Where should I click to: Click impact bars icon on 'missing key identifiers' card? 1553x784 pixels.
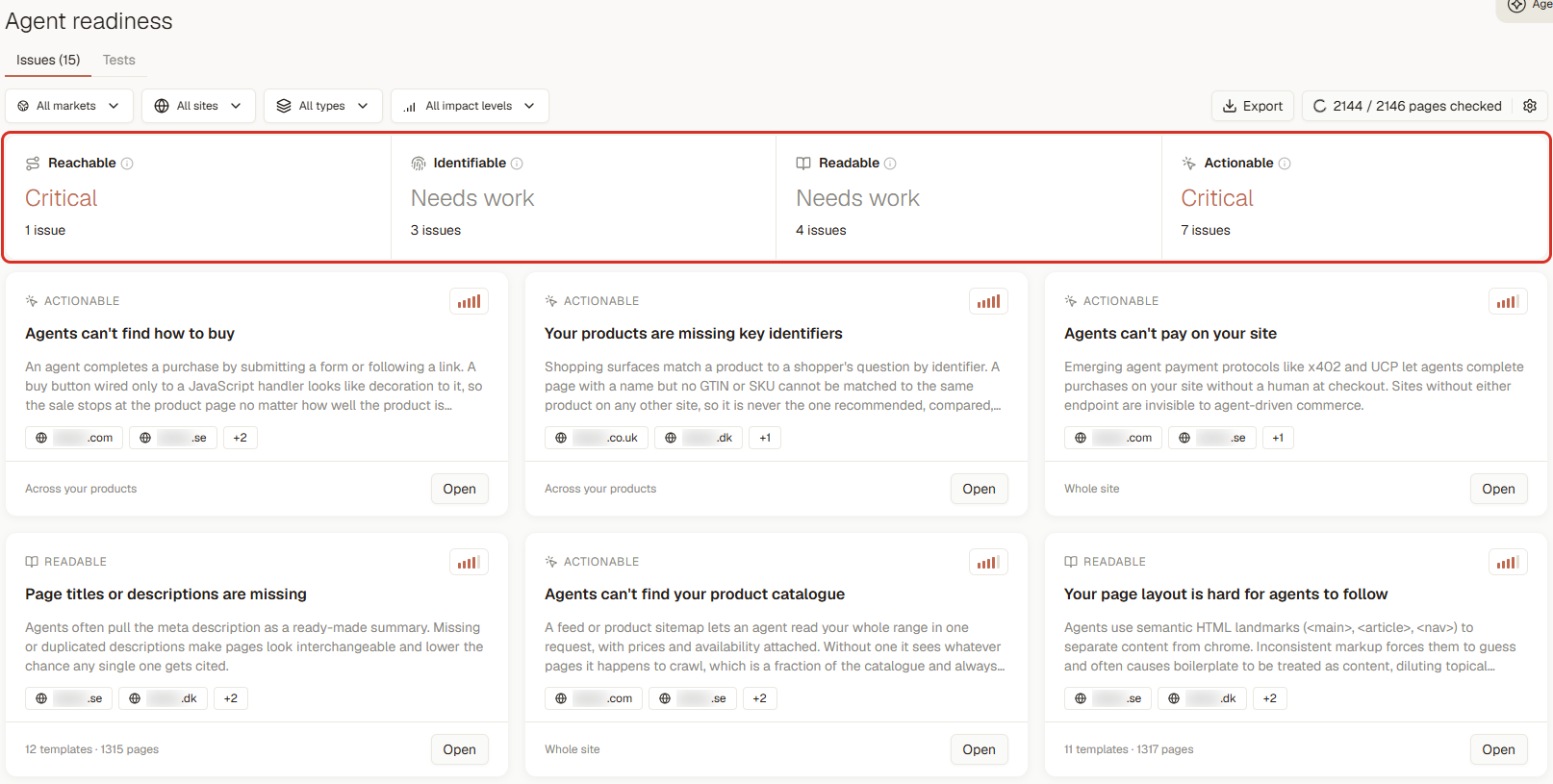989,301
